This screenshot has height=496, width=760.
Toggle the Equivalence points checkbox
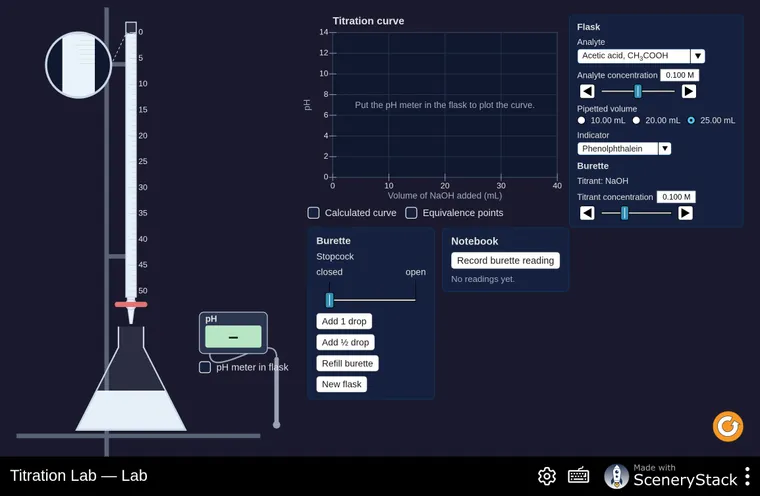coord(411,213)
